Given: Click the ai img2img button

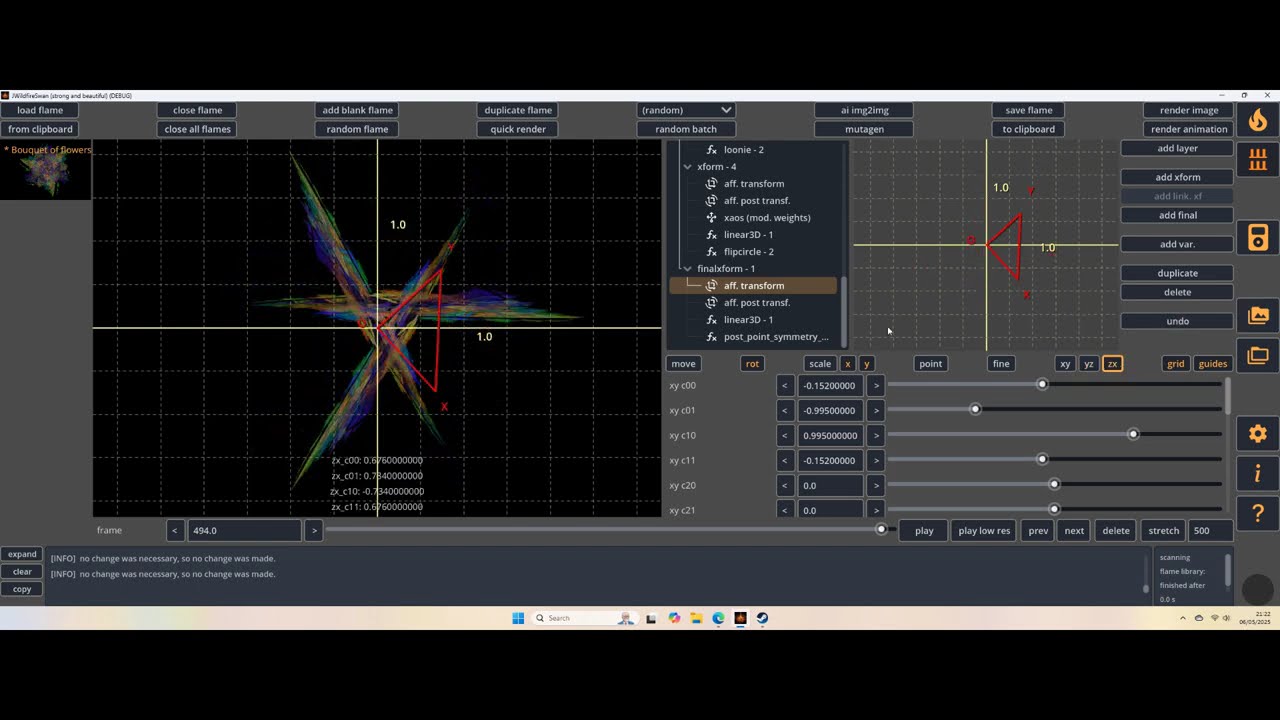Looking at the screenshot, I should (864, 110).
